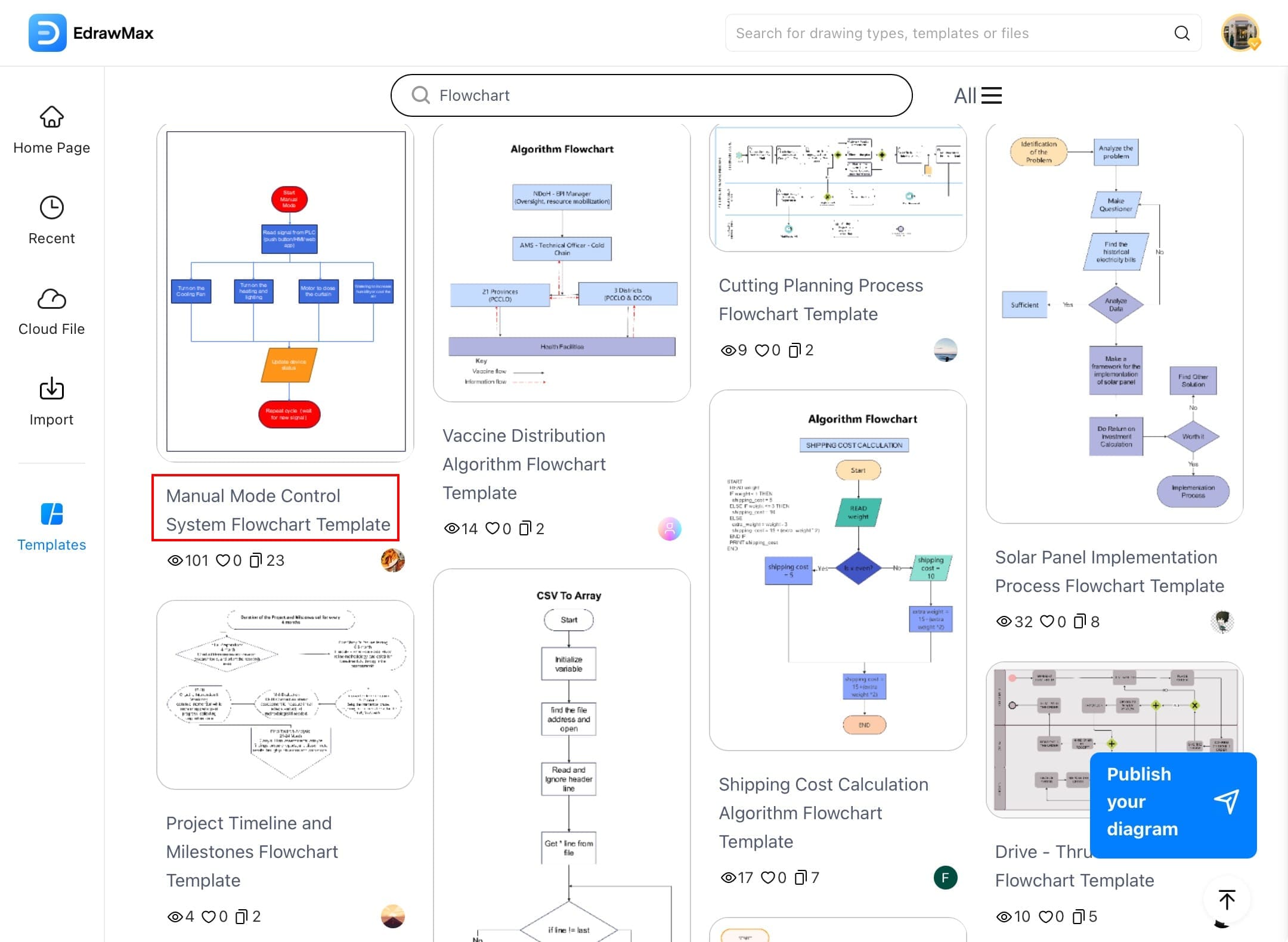Open the Templates section
The width and height of the screenshot is (1288, 942).
click(x=51, y=527)
